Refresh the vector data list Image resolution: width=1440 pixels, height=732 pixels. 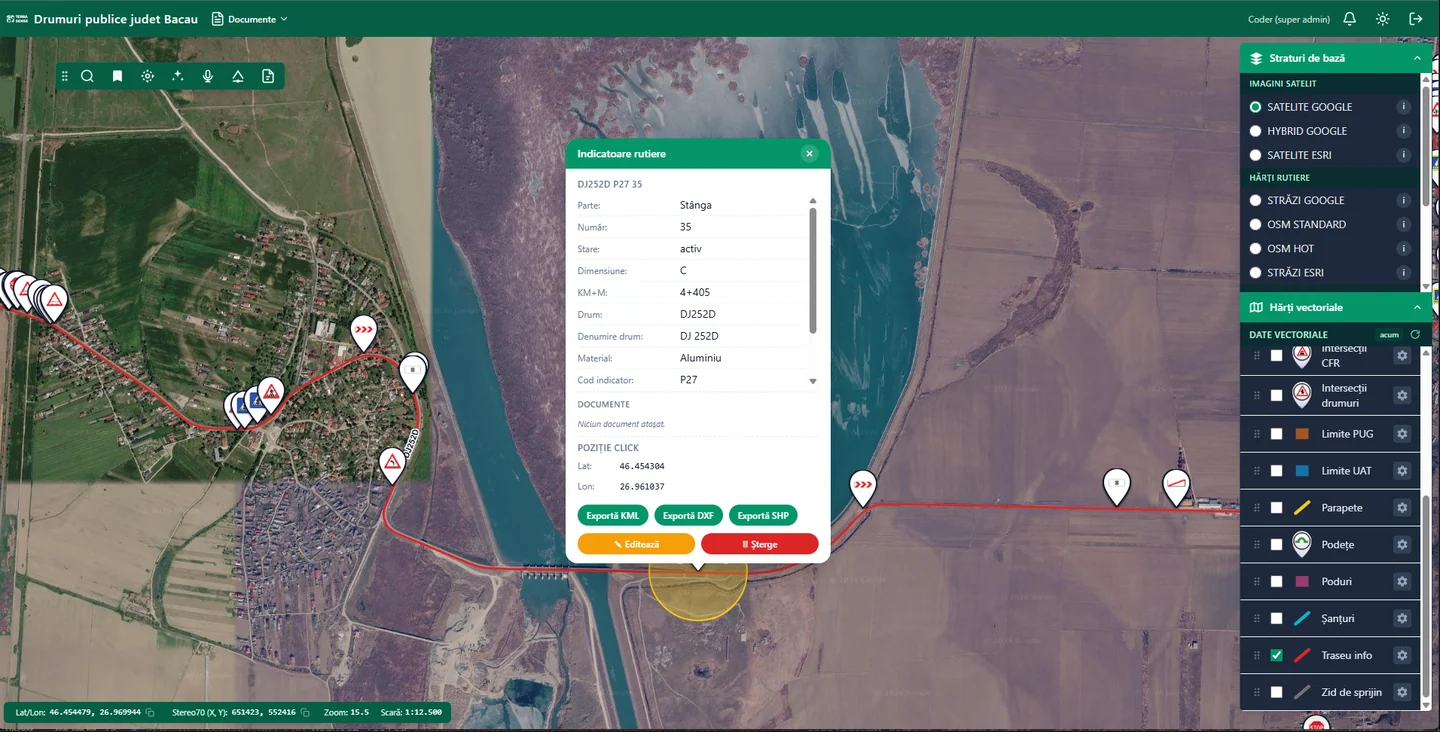pyautogui.click(x=1415, y=334)
